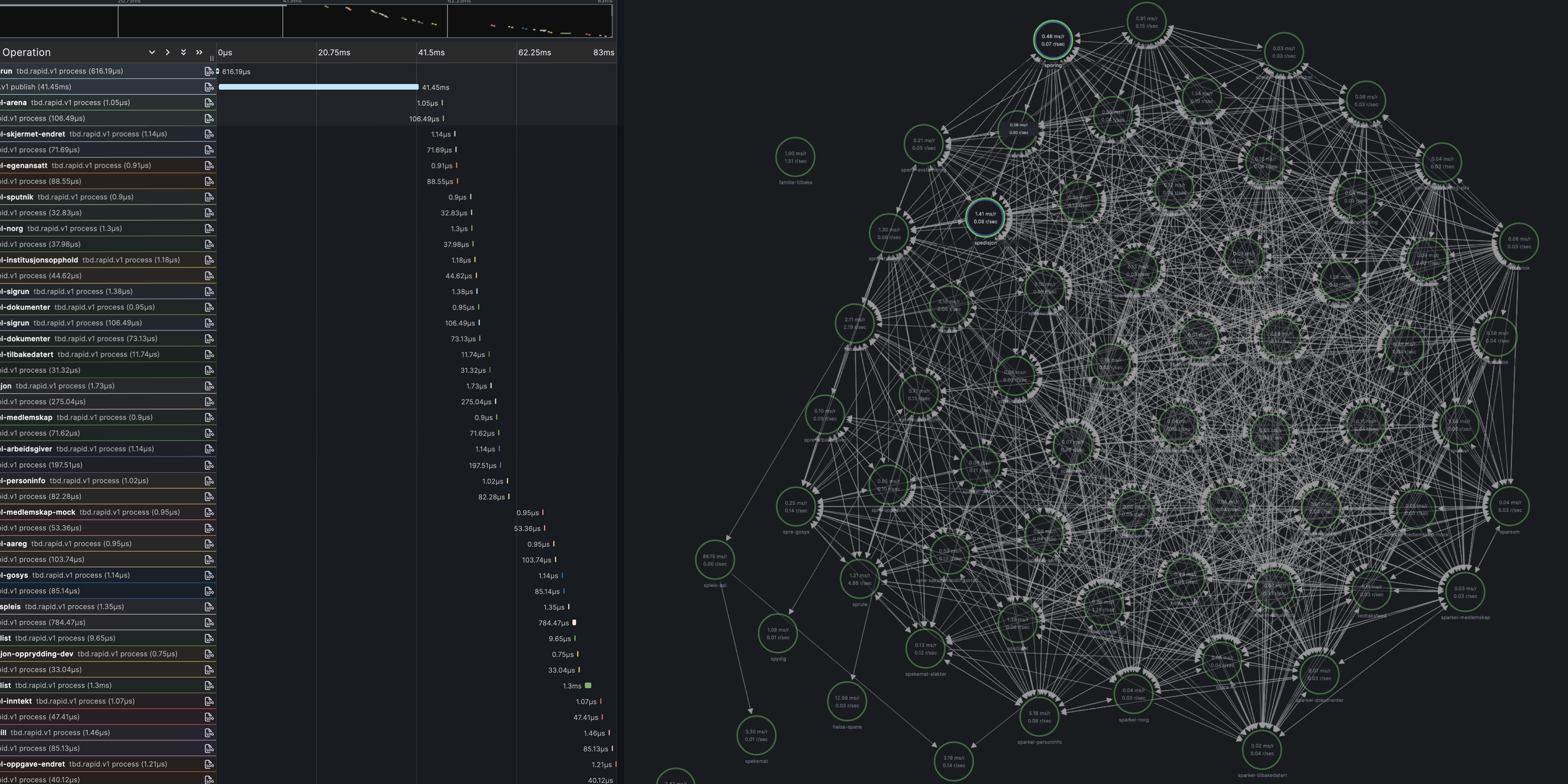Open logs icon for l-sigrun (1.38µs) row
Image resolution: width=1568 pixels, height=784 pixels.
click(209, 292)
